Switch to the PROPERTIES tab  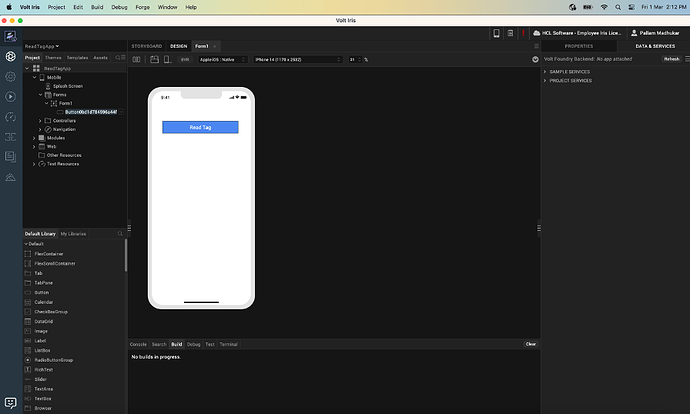tap(579, 46)
